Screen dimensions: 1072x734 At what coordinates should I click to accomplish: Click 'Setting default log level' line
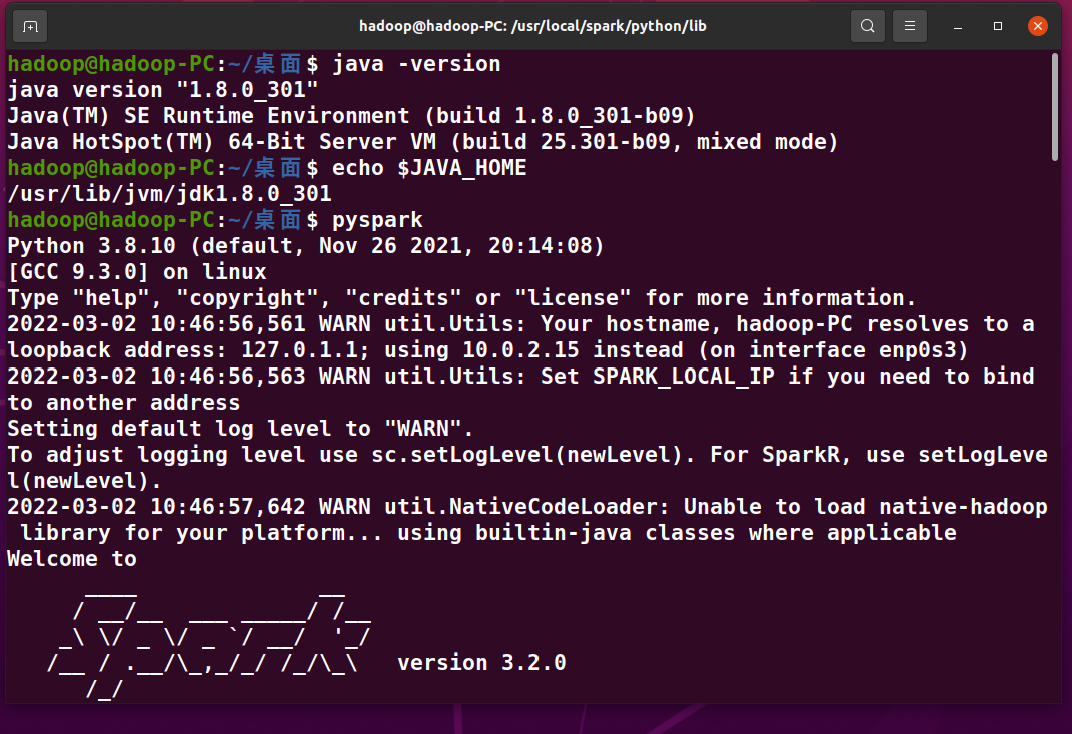240,429
